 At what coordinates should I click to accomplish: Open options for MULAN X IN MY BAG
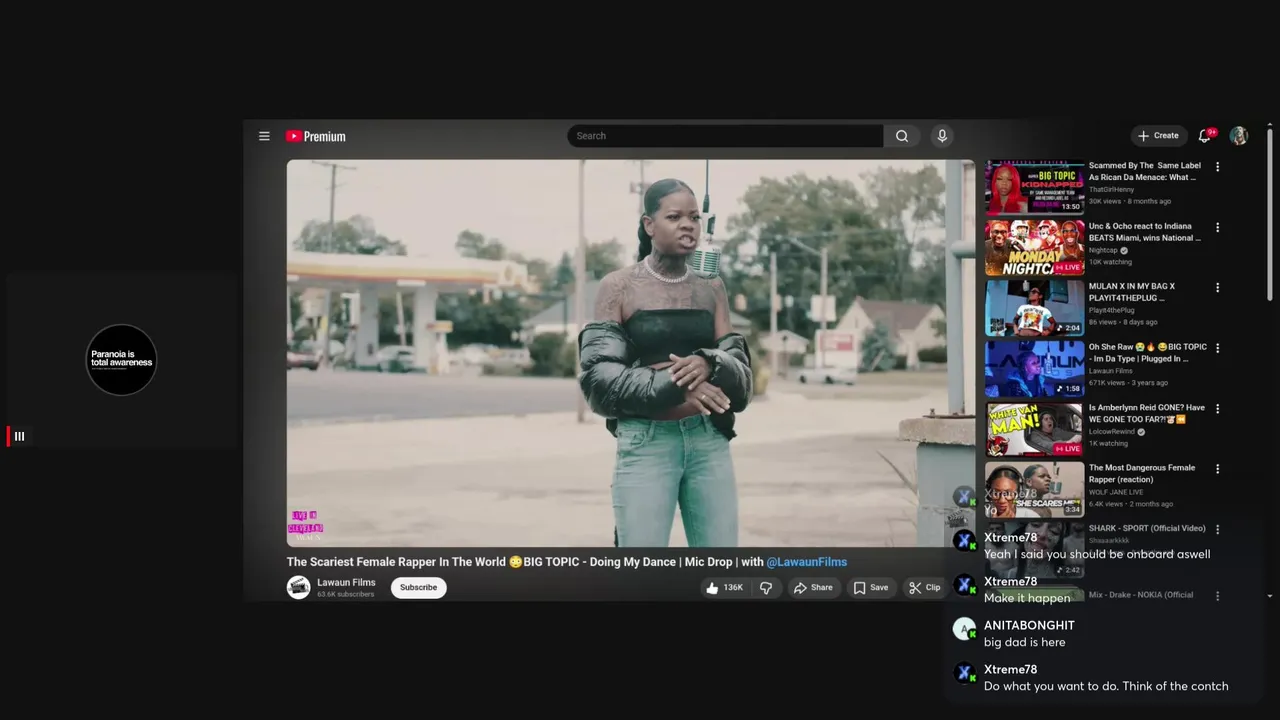(x=1217, y=287)
